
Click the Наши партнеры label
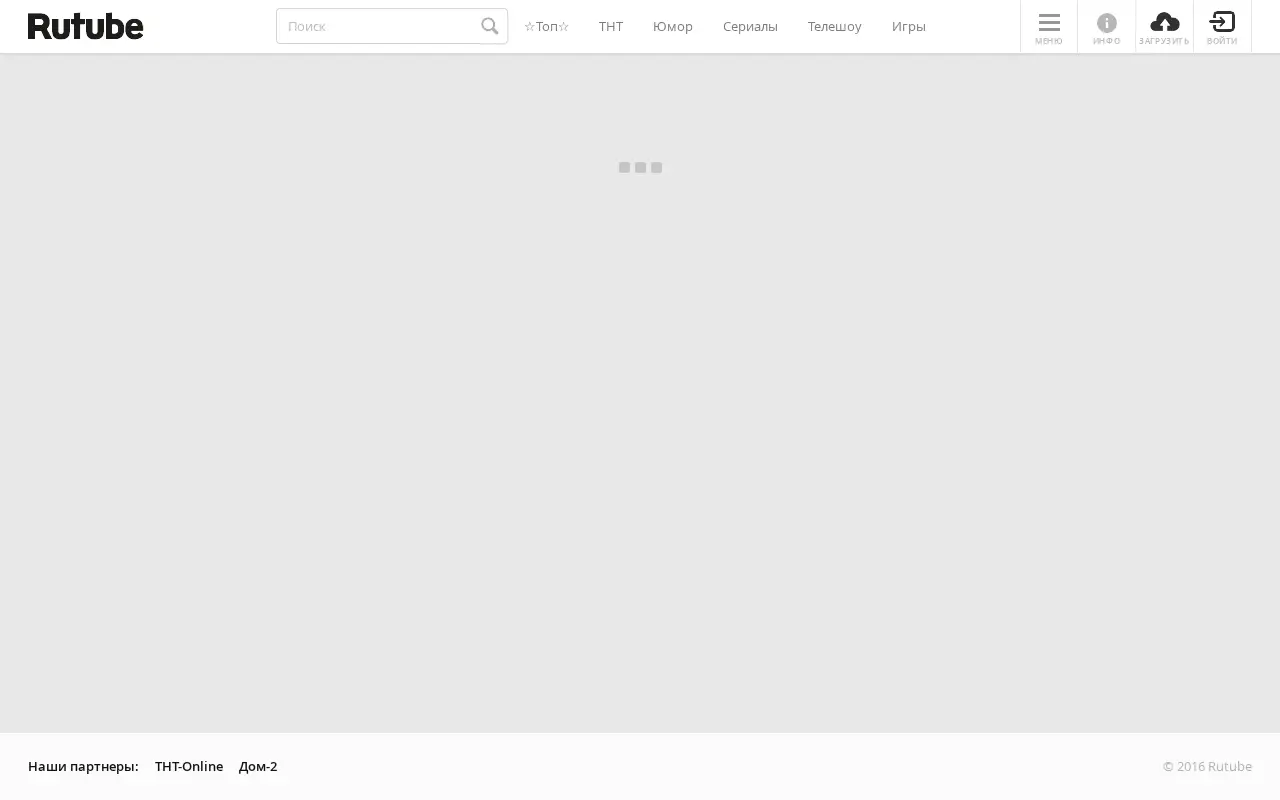[83, 766]
